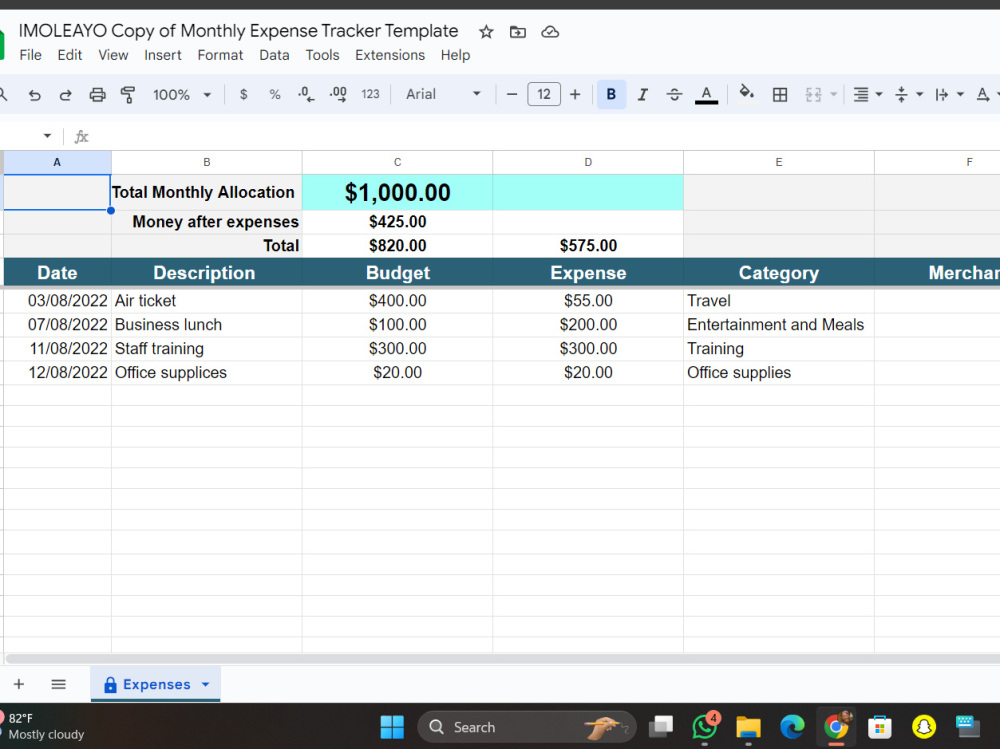Image resolution: width=1000 pixels, height=749 pixels.
Task: Click the horizontal scrollbar
Action: pos(502,658)
